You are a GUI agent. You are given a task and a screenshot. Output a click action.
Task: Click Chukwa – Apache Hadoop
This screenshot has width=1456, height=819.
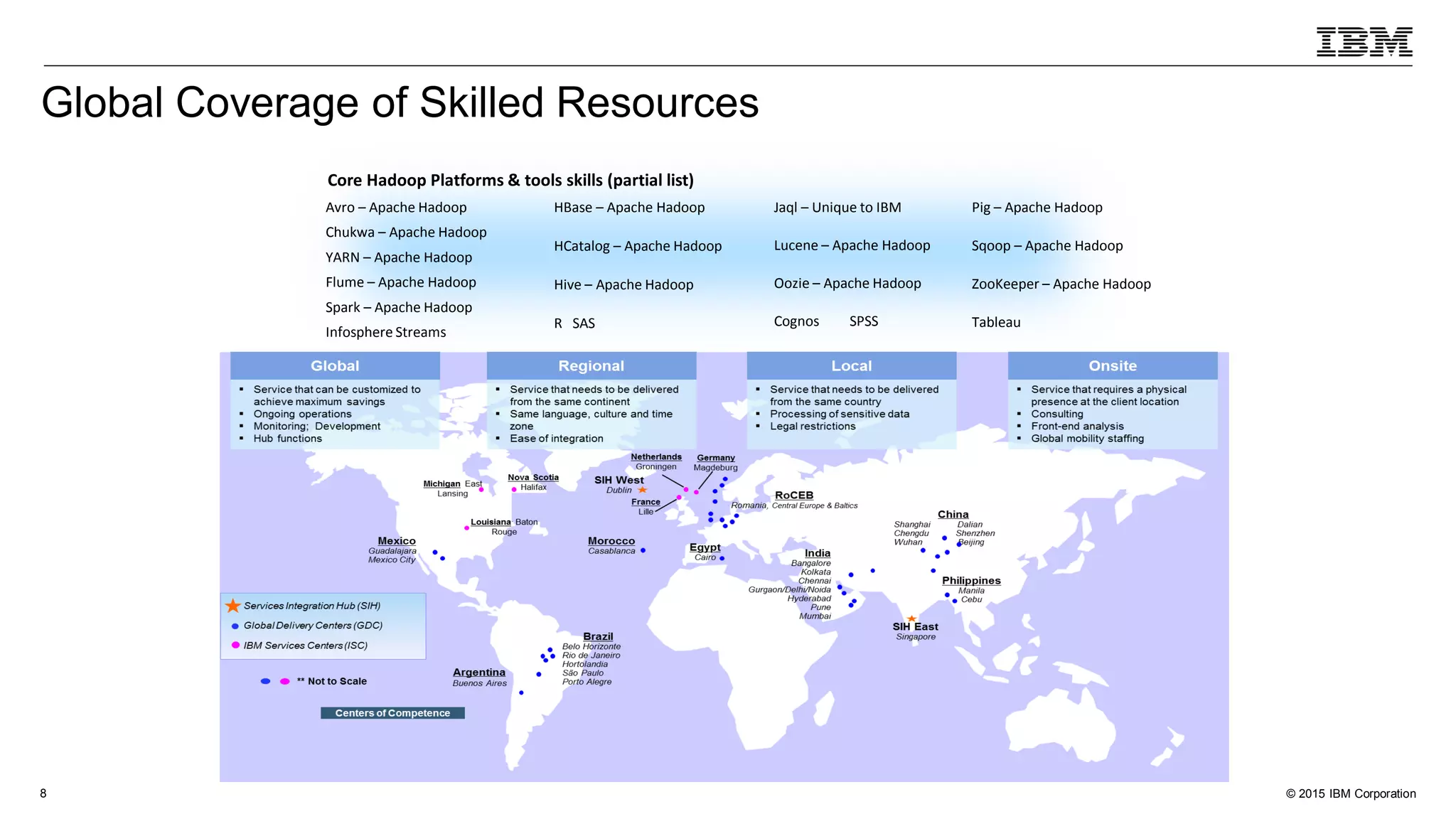406,232
